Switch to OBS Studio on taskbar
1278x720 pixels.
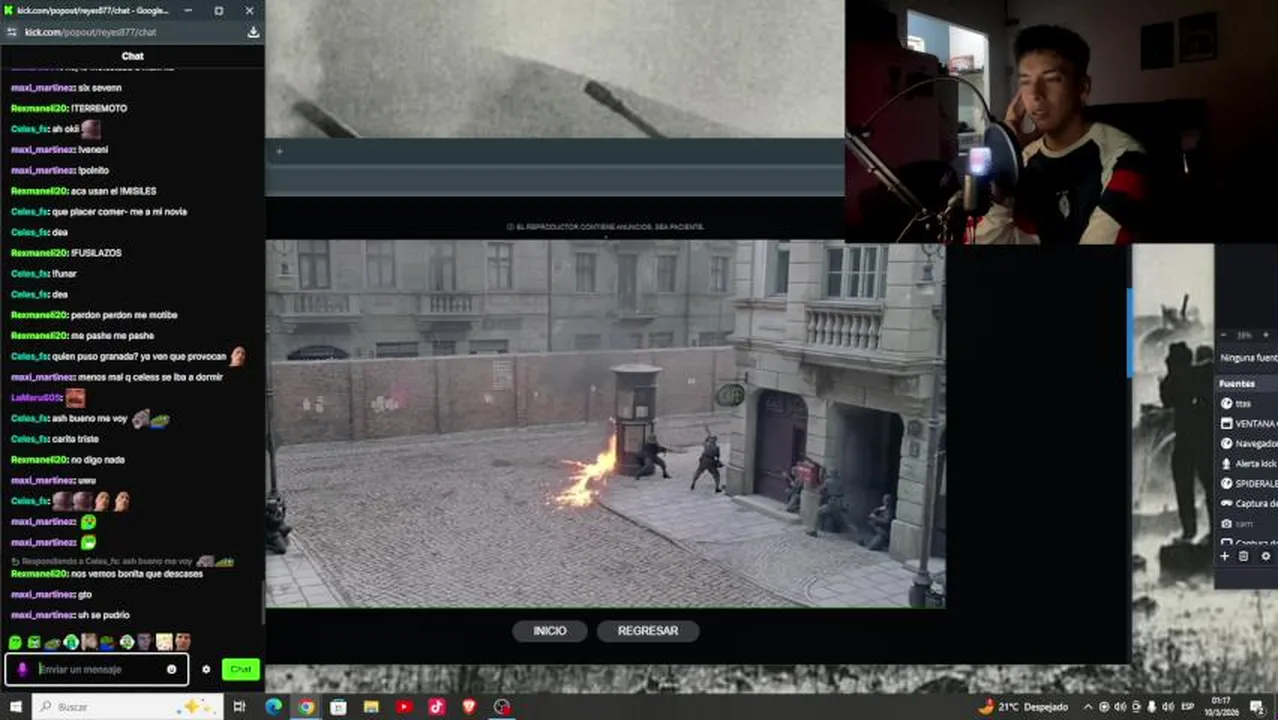coord(502,707)
